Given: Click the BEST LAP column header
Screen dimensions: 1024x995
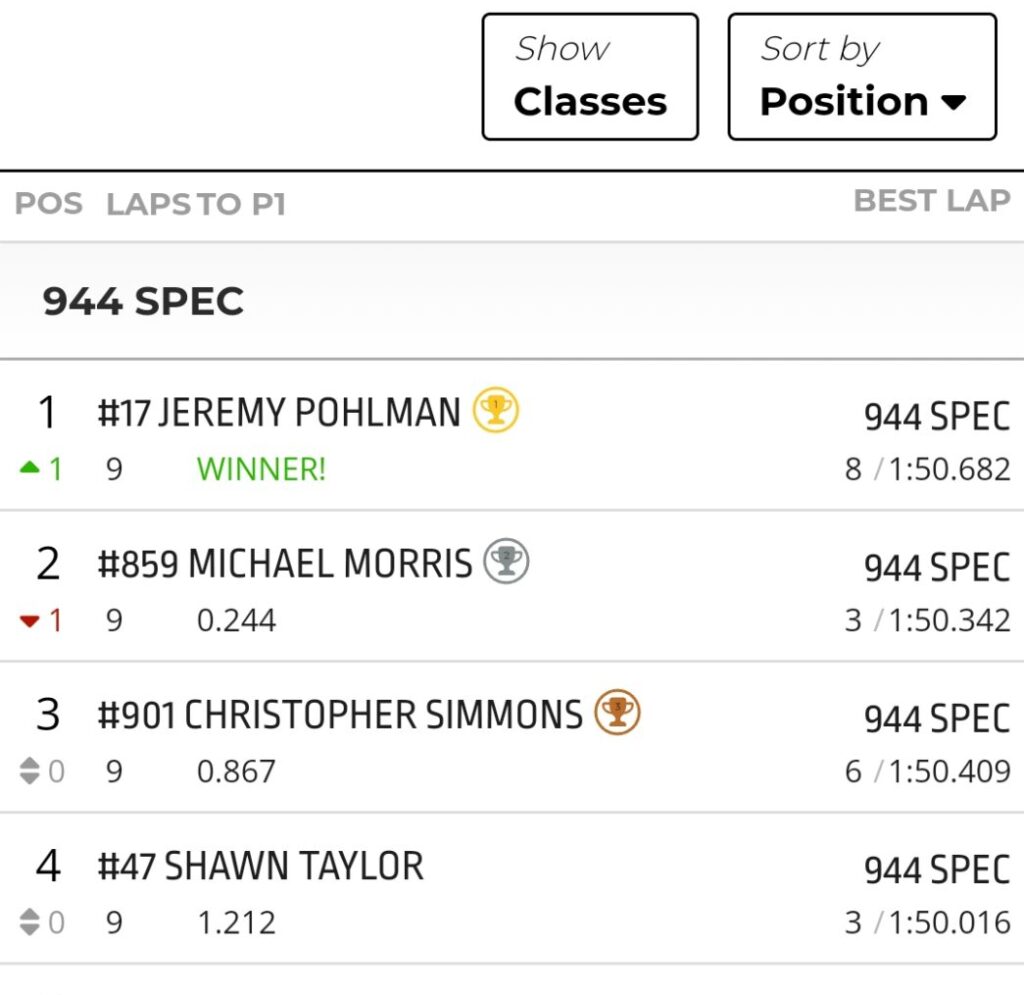Looking at the screenshot, I should coord(933,201).
